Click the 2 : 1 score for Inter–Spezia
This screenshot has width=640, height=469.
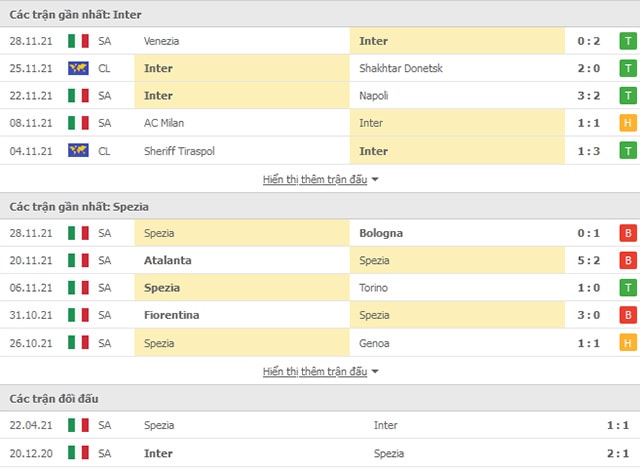click(618, 453)
